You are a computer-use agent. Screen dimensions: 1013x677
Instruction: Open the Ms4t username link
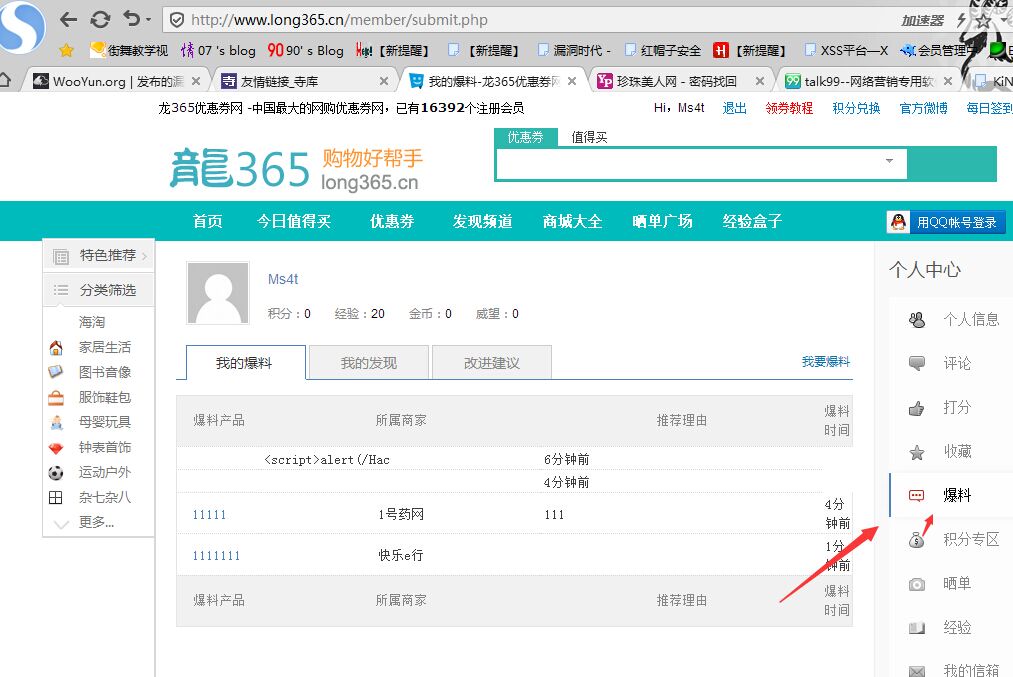[x=283, y=279]
